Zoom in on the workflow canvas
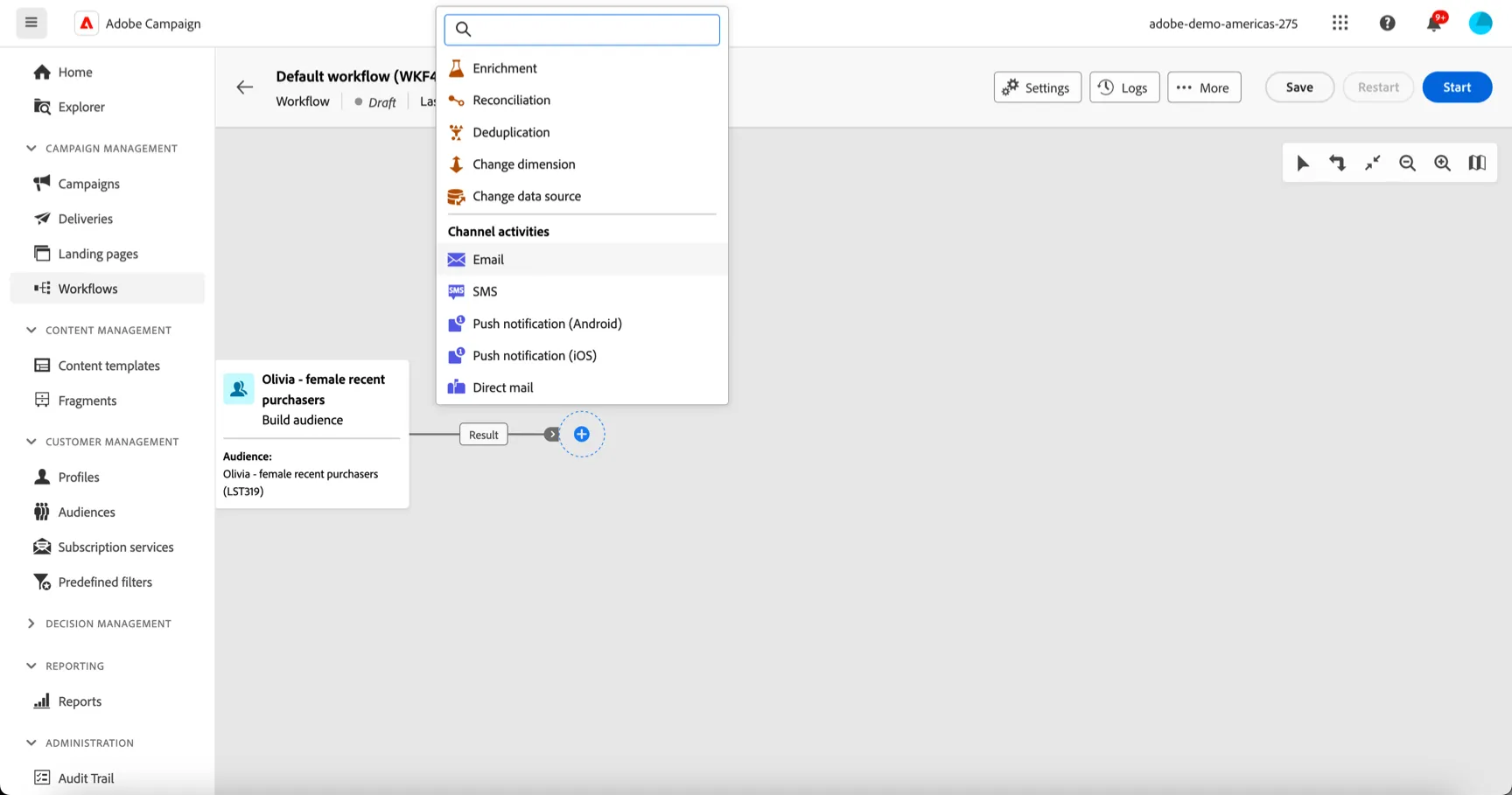Screen dimensions: 1512x795 click(1442, 163)
